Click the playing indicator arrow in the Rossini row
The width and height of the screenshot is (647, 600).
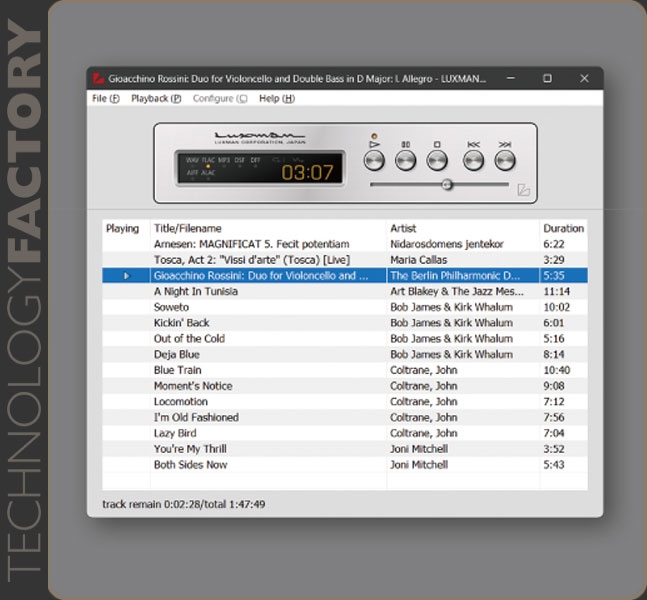point(127,276)
